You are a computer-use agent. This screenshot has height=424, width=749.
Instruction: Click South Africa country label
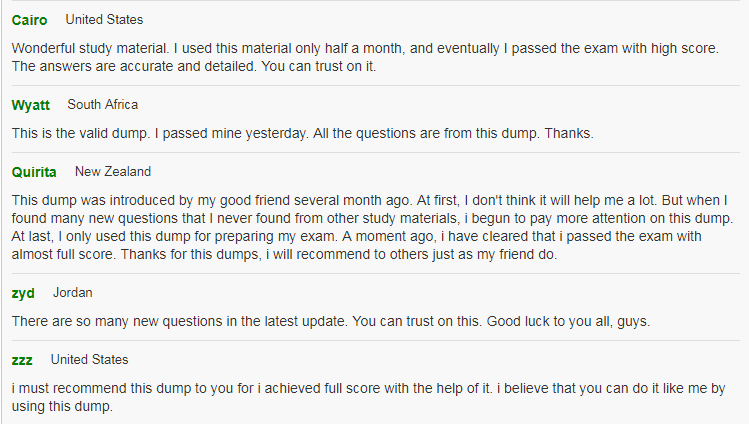(103, 105)
